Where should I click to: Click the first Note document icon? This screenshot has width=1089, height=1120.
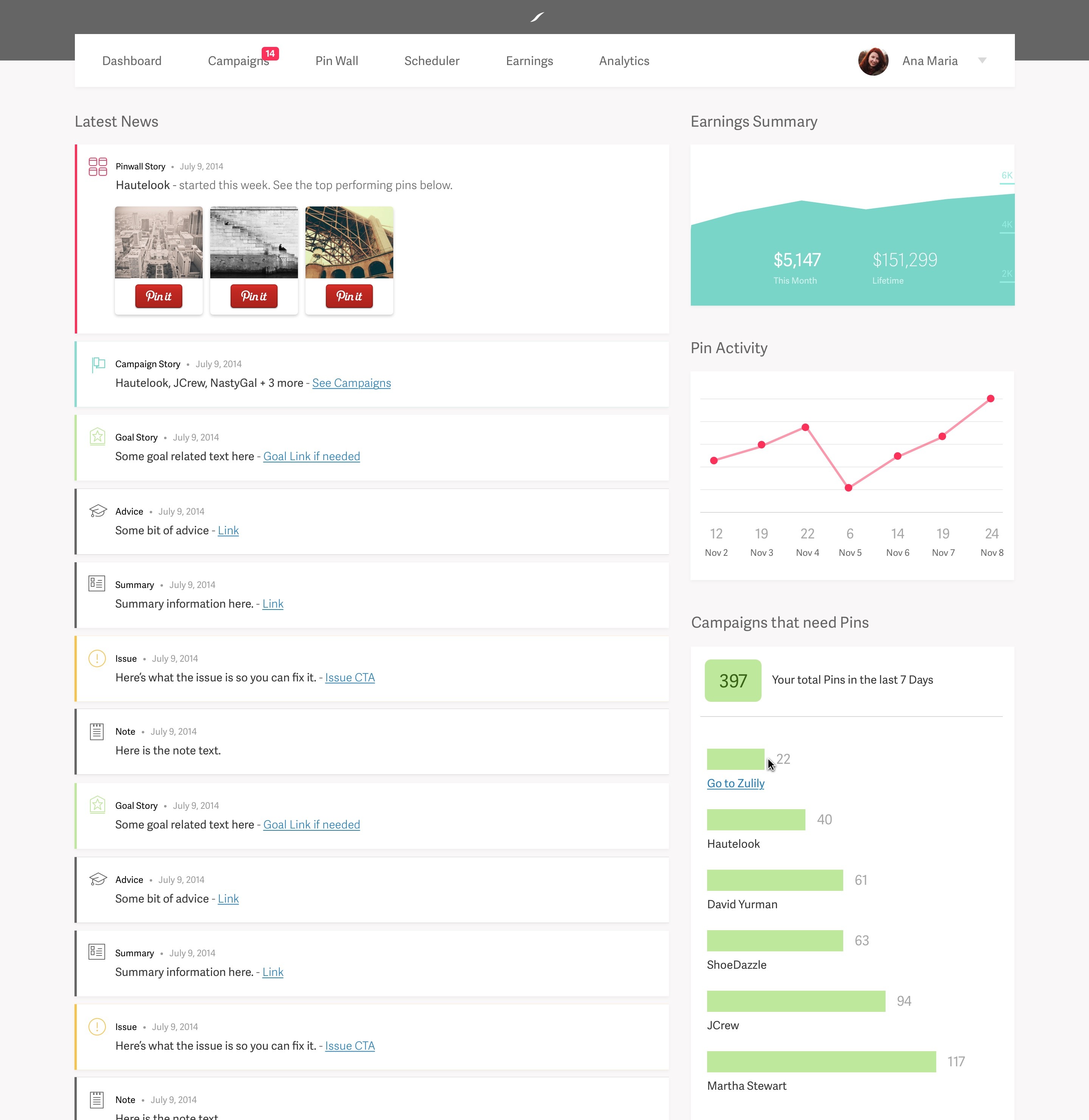click(97, 731)
